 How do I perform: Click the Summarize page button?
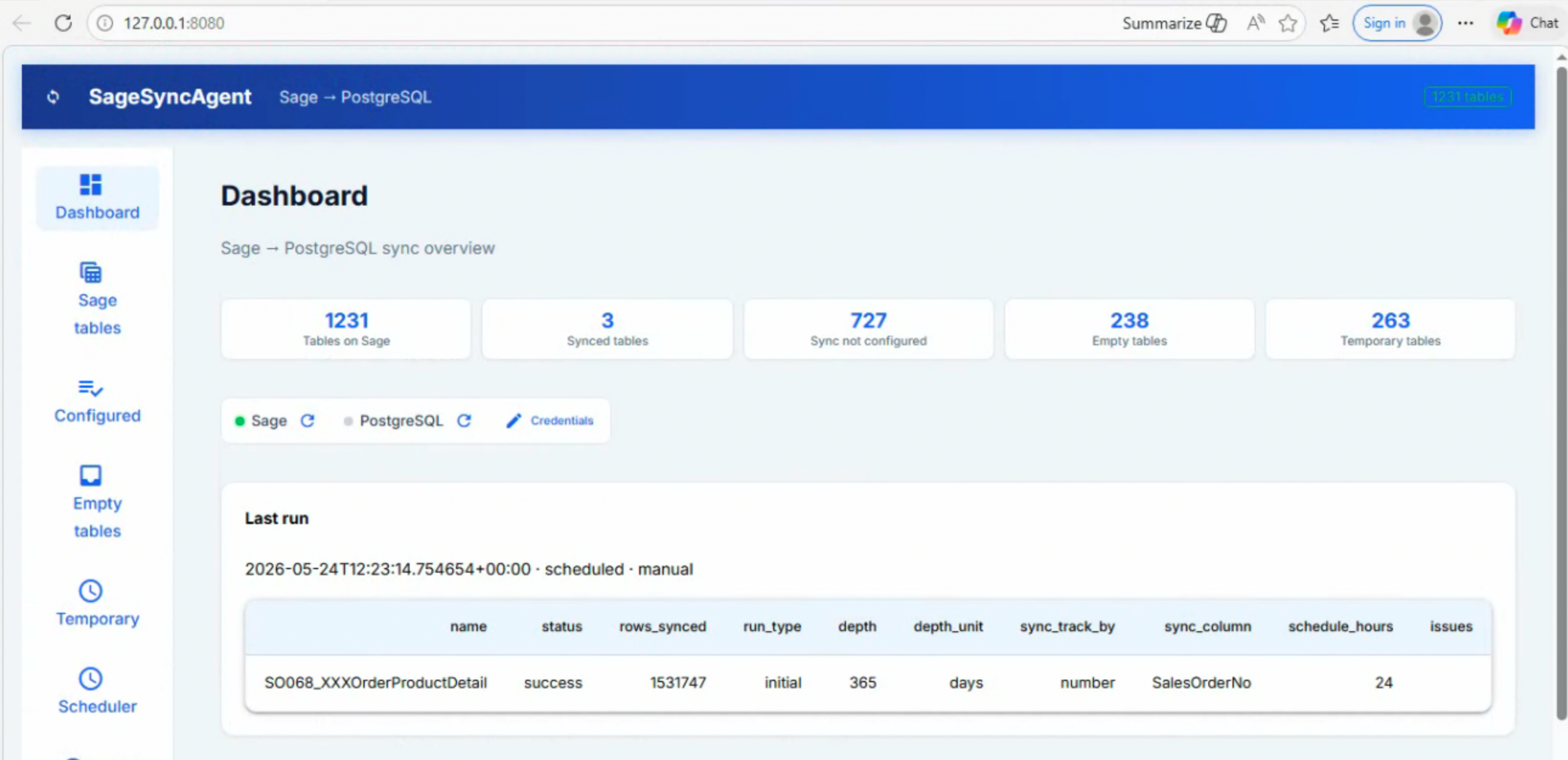[x=1174, y=23]
